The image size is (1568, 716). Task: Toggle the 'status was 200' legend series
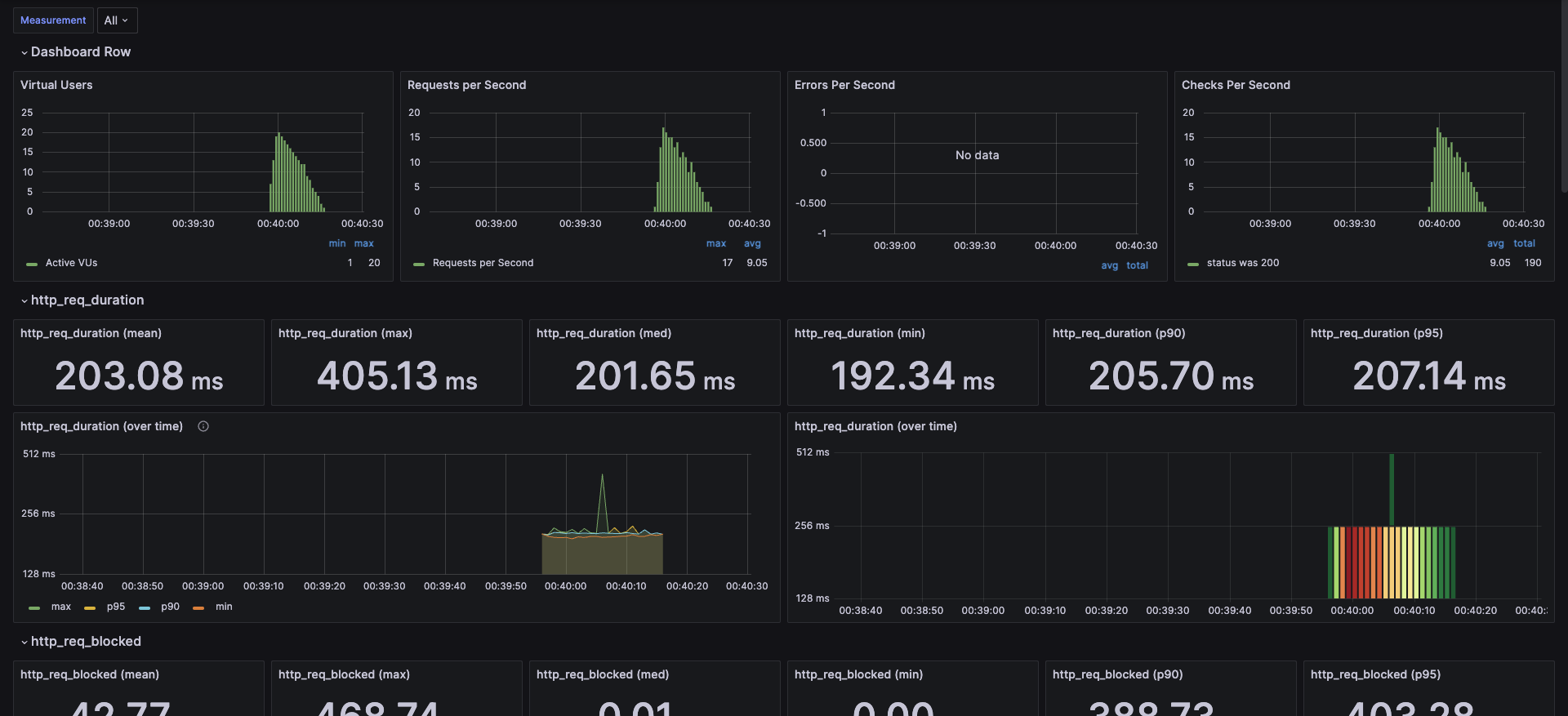pyautogui.click(x=1243, y=263)
